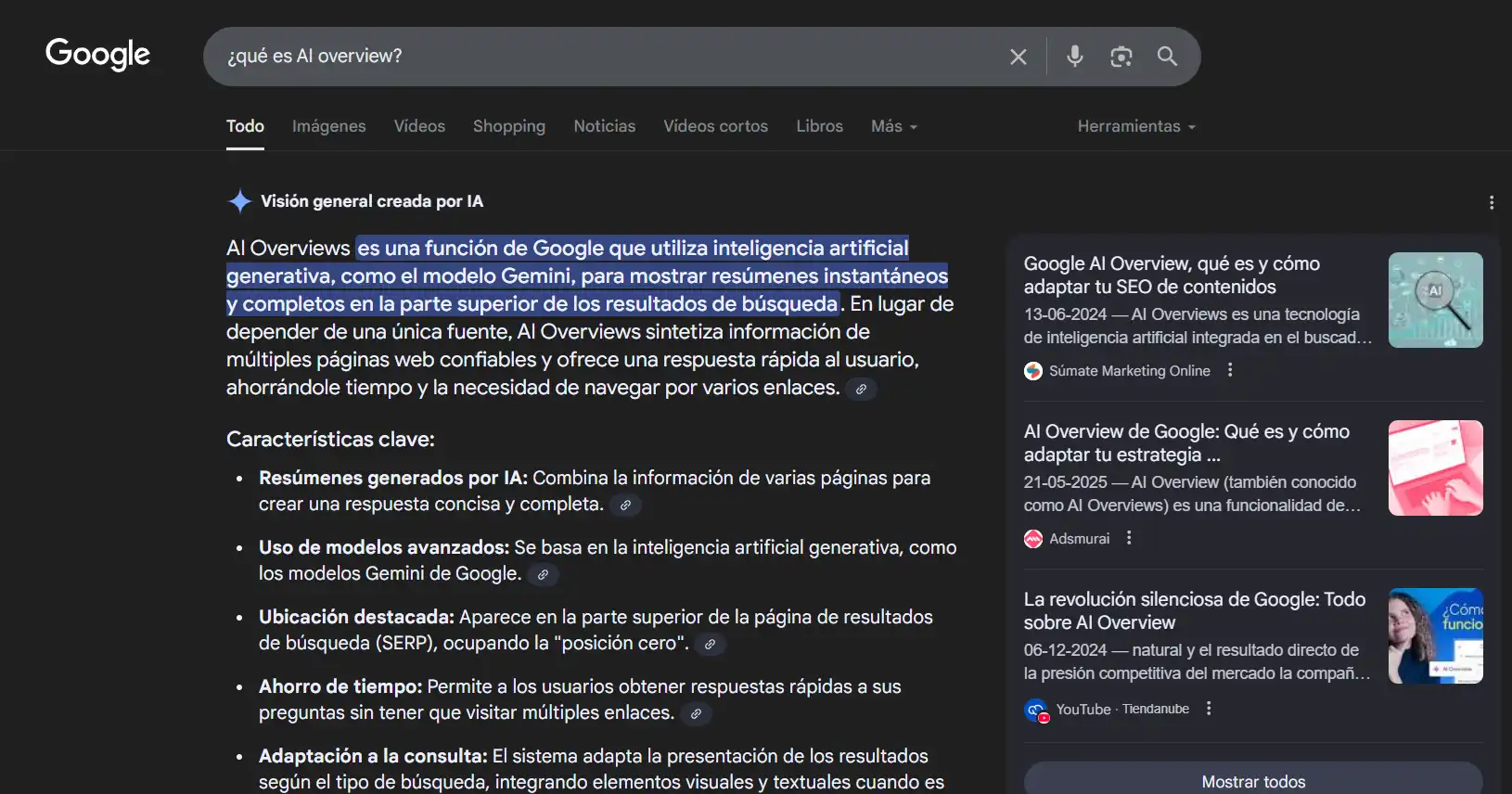Click the Súmate Marketing Online source name
The height and width of the screenshot is (794, 1512).
1130,371
